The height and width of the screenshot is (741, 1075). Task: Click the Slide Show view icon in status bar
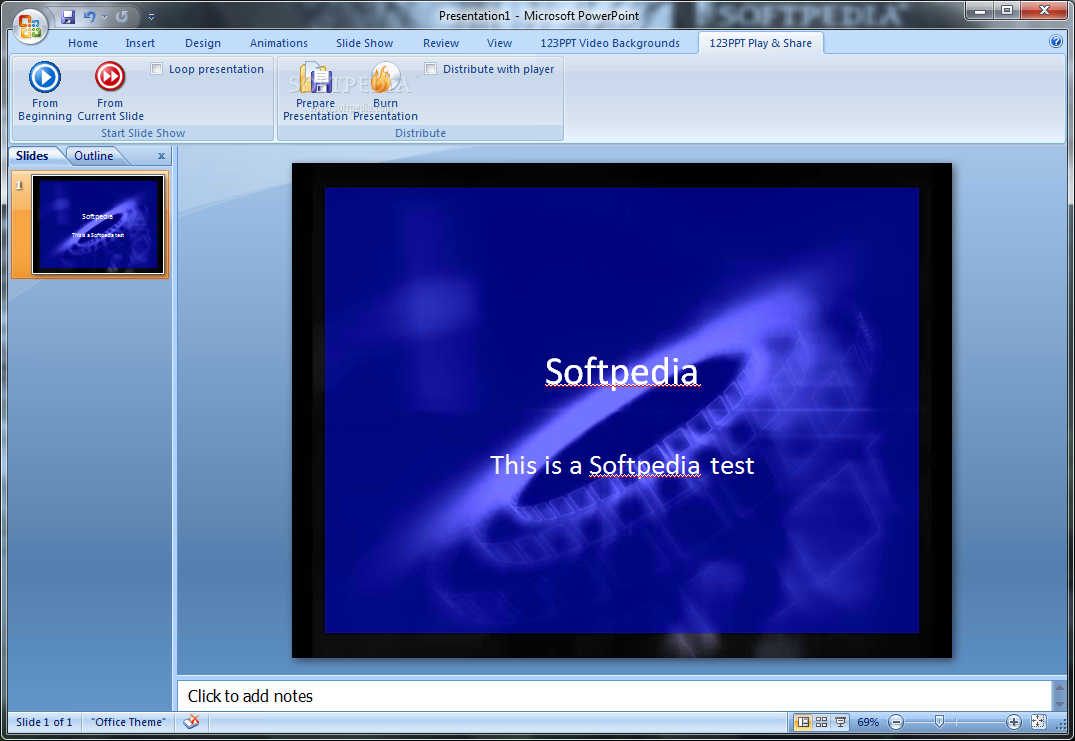[x=840, y=722]
